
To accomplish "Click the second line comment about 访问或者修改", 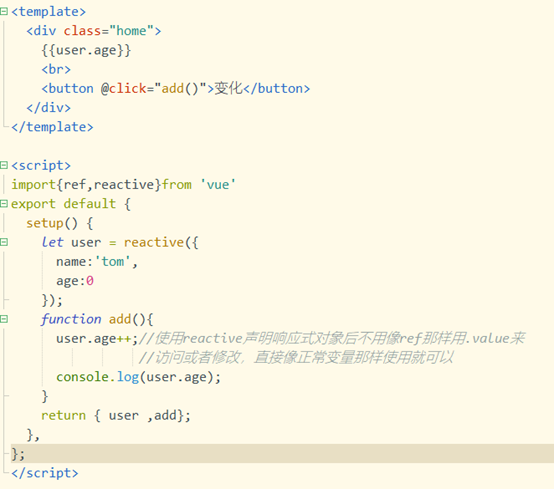I will pyautogui.click(x=296, y=358).
